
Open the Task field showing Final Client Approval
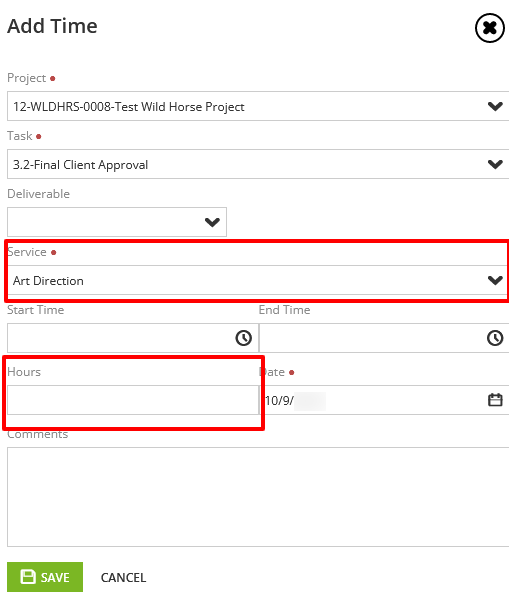pyautogui.click(x=258, y=164)
